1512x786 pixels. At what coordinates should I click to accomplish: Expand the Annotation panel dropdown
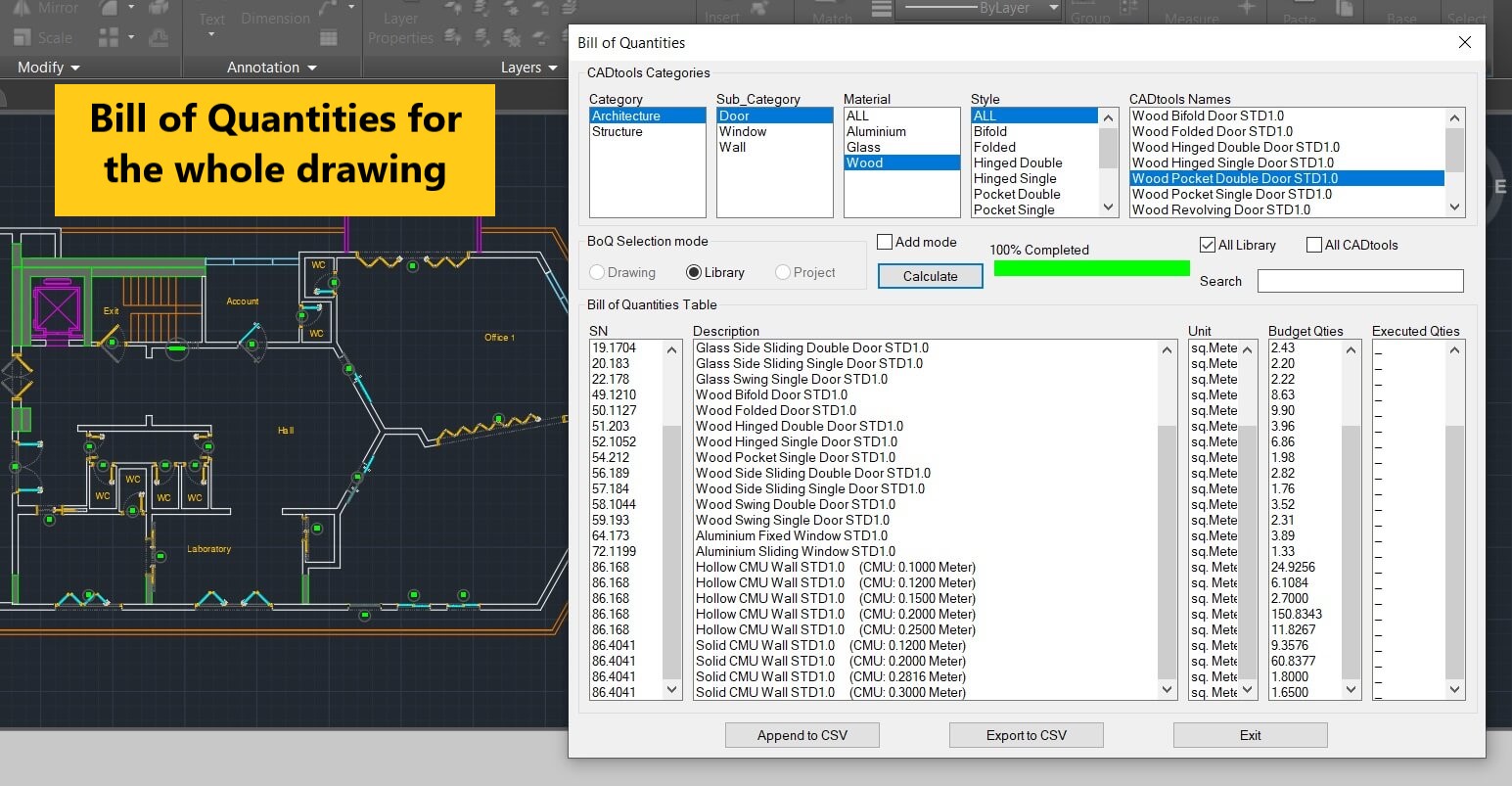pos(272,68)
